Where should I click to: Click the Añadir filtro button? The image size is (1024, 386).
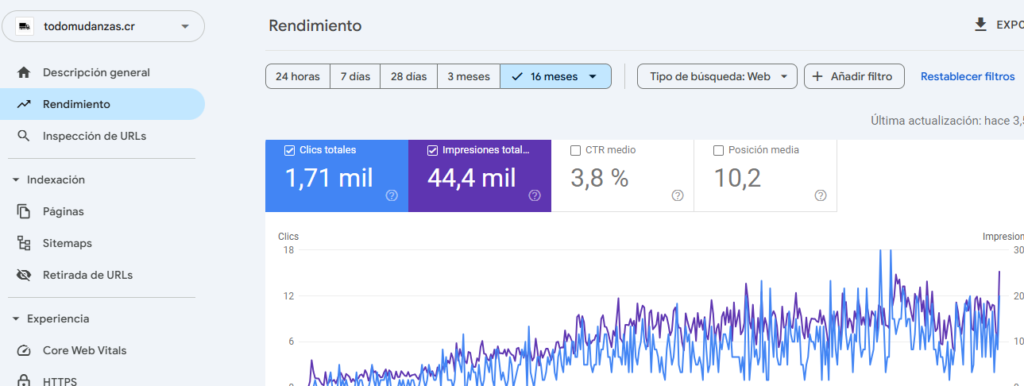(x=854, y=76)
